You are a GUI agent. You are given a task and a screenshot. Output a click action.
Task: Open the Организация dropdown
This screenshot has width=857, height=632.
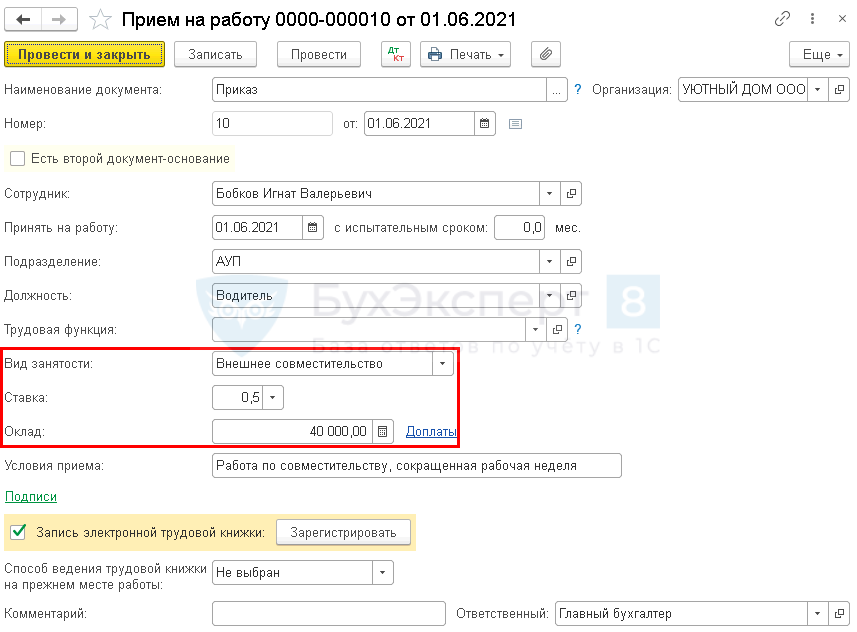coord(817,89)
